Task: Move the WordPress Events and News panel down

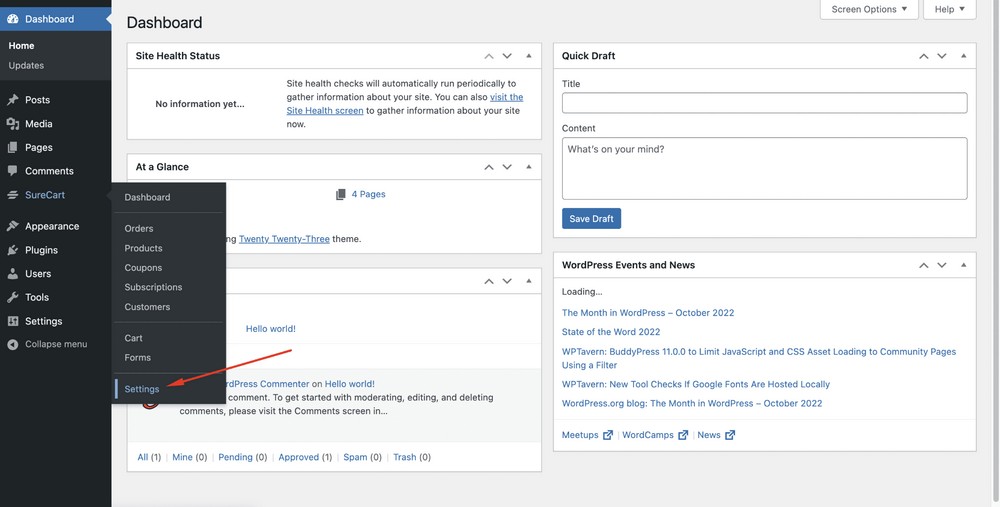Action: point(941,265)
